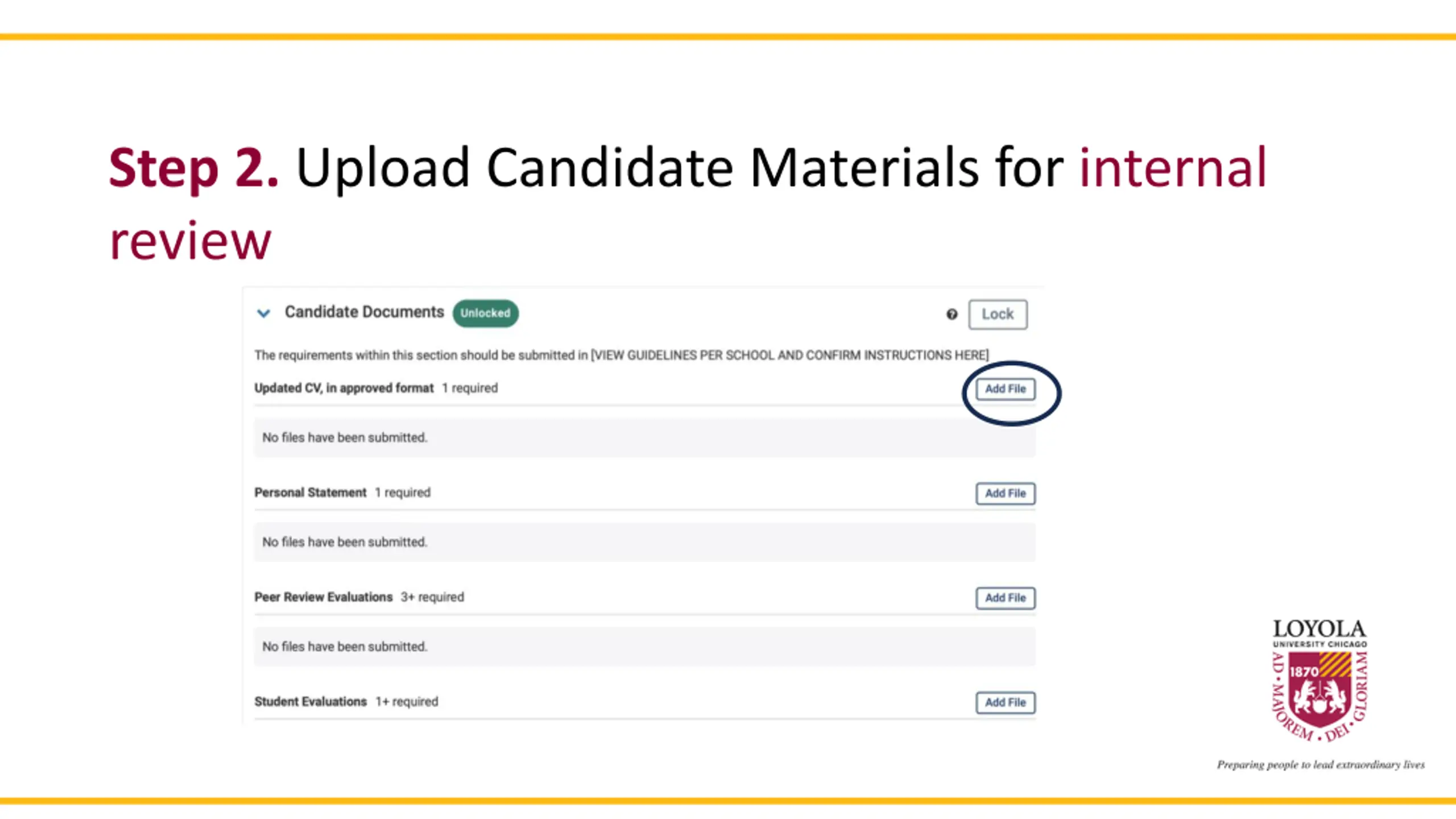The image size is (1456, 819).
Task: Click the Personal Statement requirement label
Action: pyautogui.click(x=311, y=493)
